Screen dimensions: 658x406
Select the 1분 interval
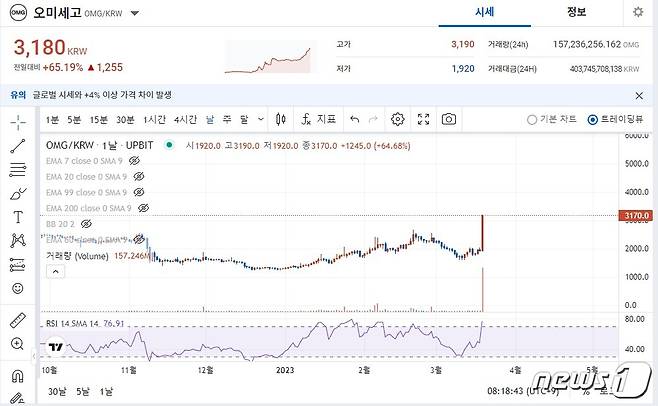click(52, 120)
